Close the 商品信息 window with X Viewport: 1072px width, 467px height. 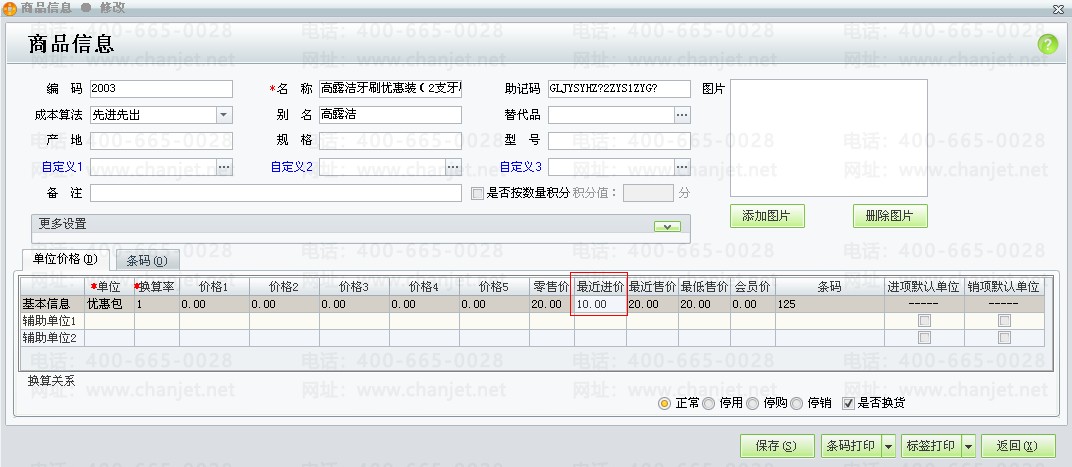1058,8
